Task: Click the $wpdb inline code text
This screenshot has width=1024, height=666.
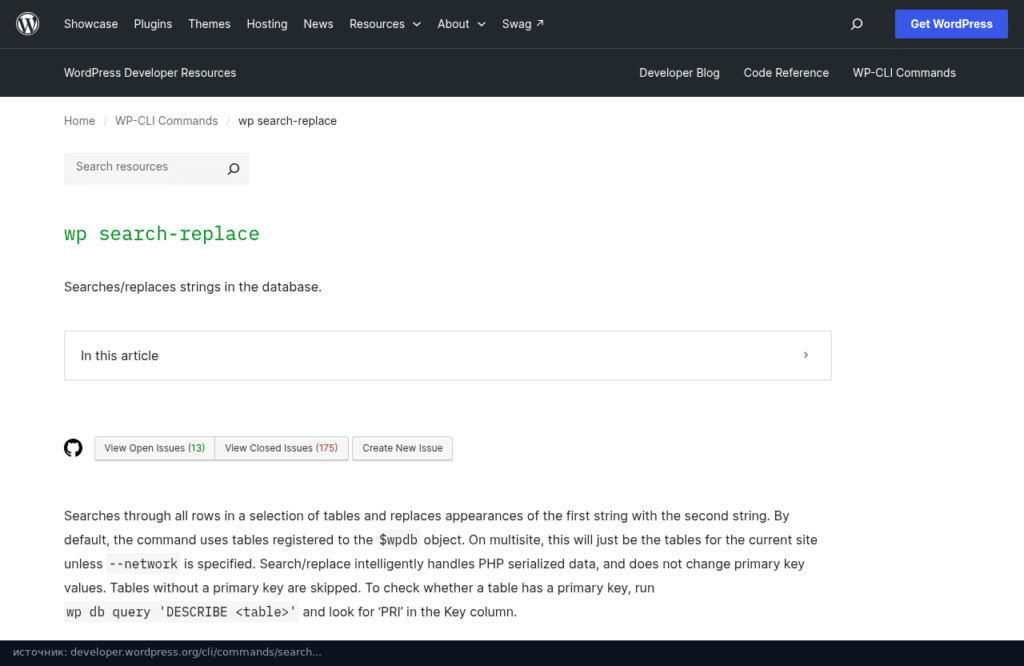Action: 398,540
